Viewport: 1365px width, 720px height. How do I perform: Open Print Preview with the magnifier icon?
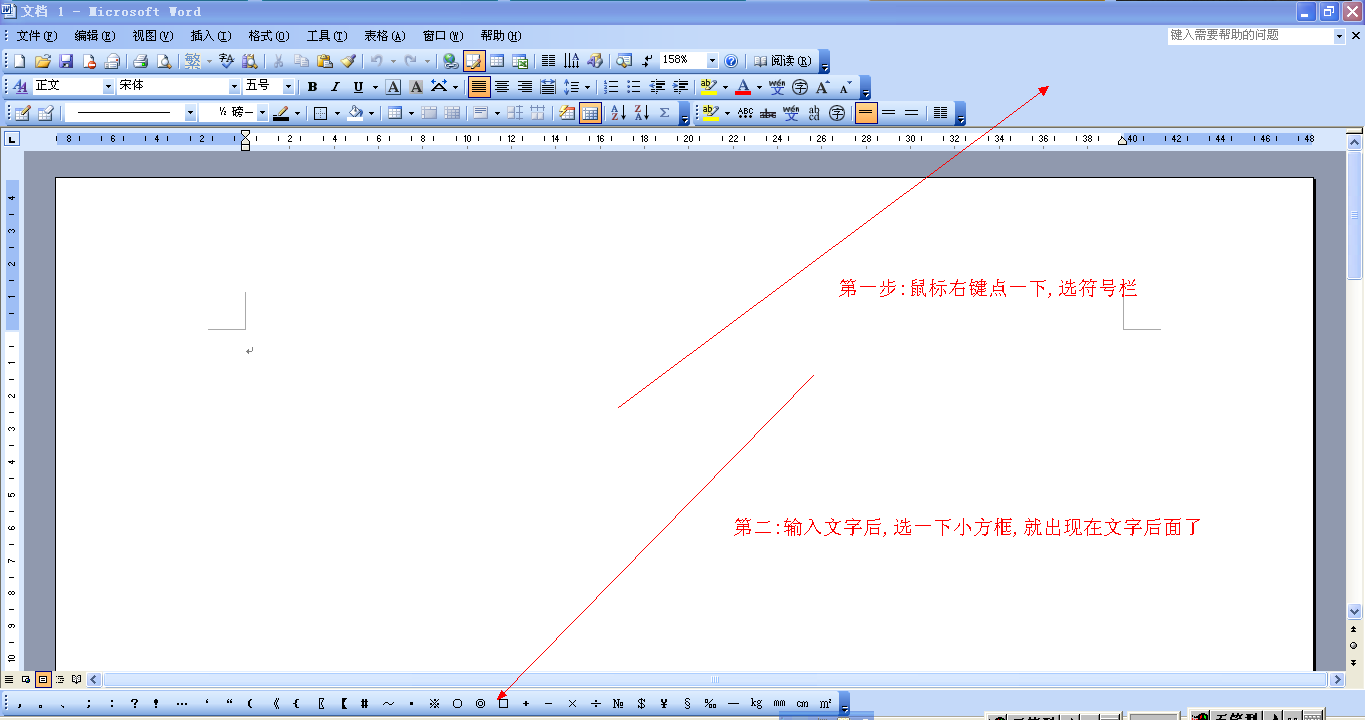tap(163, 61)
